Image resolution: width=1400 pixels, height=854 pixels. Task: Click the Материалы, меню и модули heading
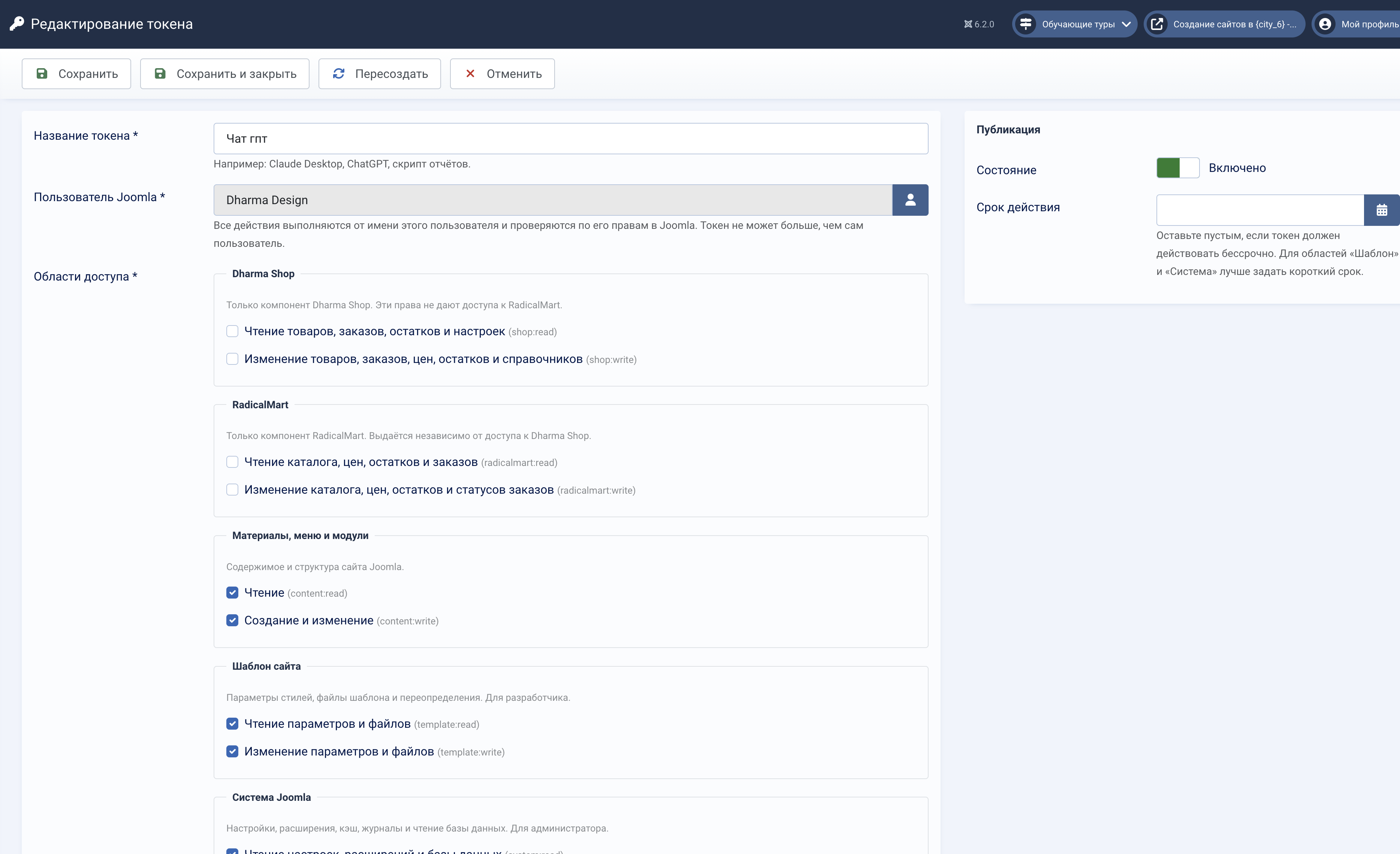point(300,536)
